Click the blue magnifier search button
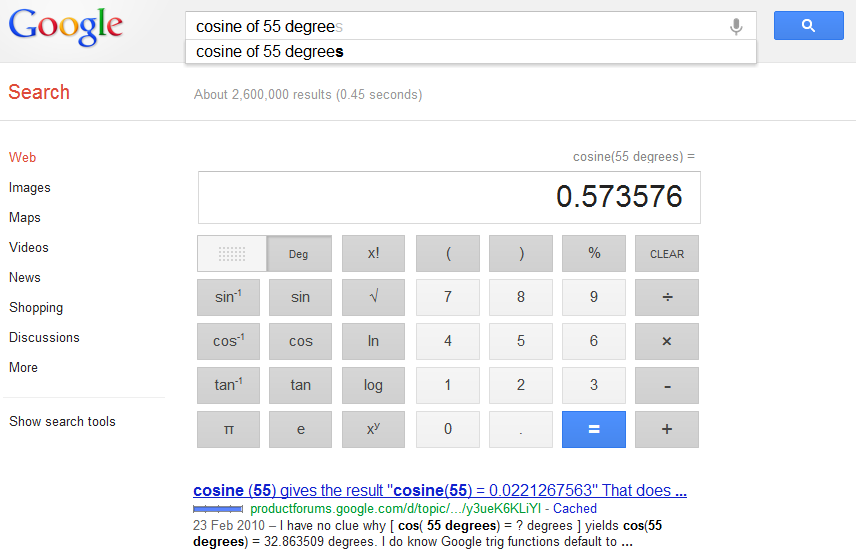Image resolution: width=856 pixels, height=551 pixels. [x=809, y=25]
